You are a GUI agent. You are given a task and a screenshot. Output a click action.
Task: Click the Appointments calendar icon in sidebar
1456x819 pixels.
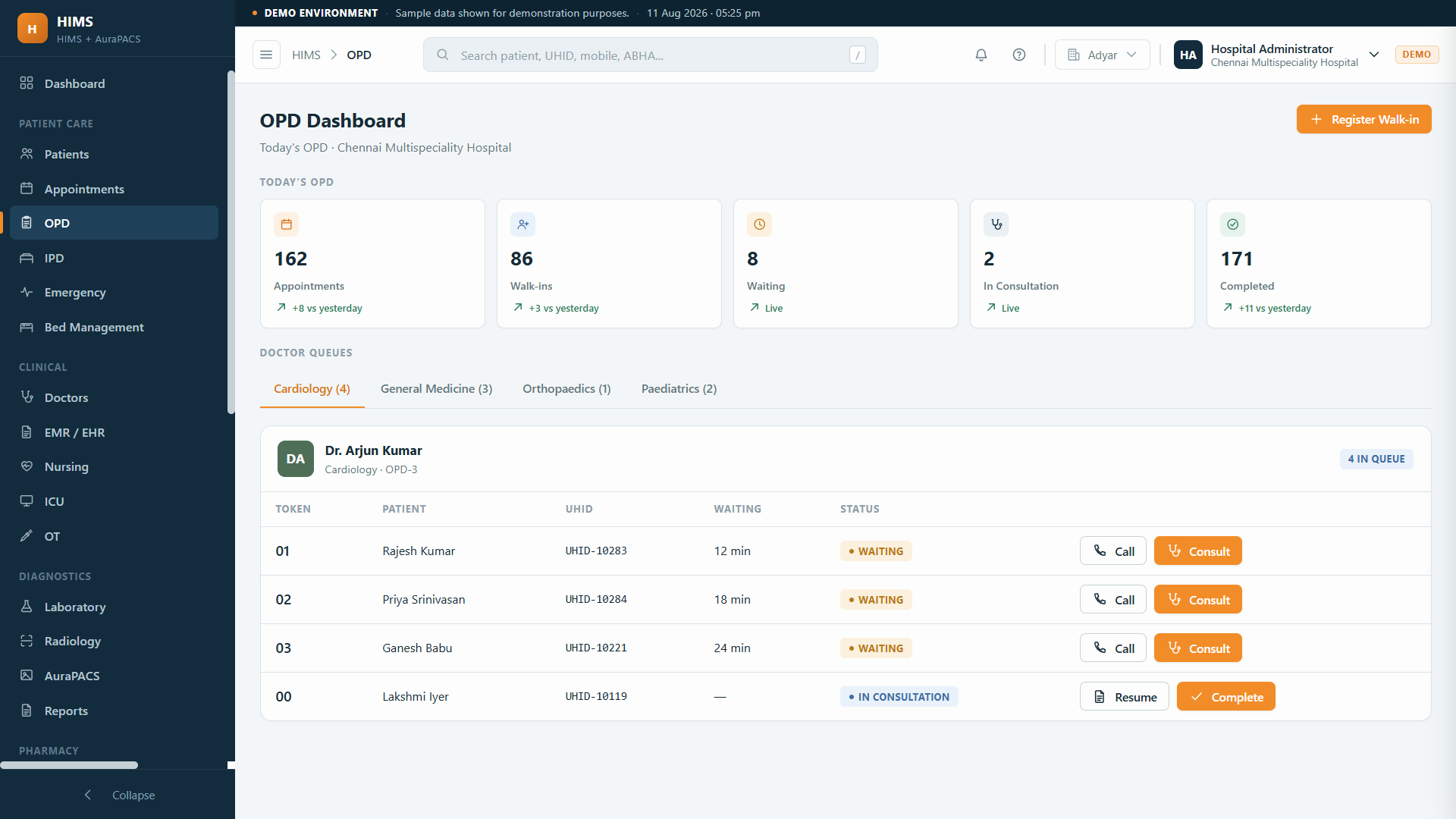[x=27, y=188]
